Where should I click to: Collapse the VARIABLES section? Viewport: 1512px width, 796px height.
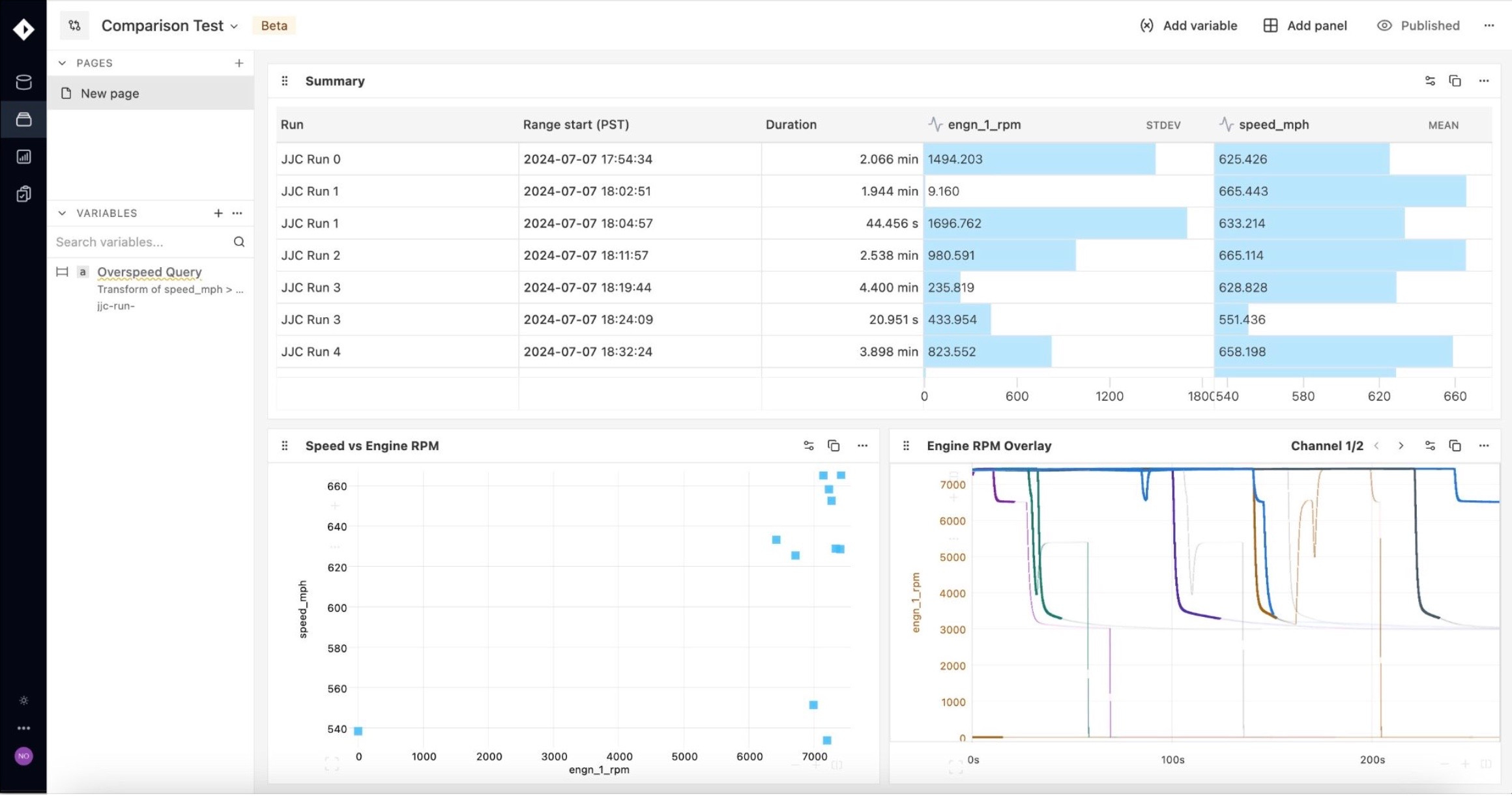(63, 213)
